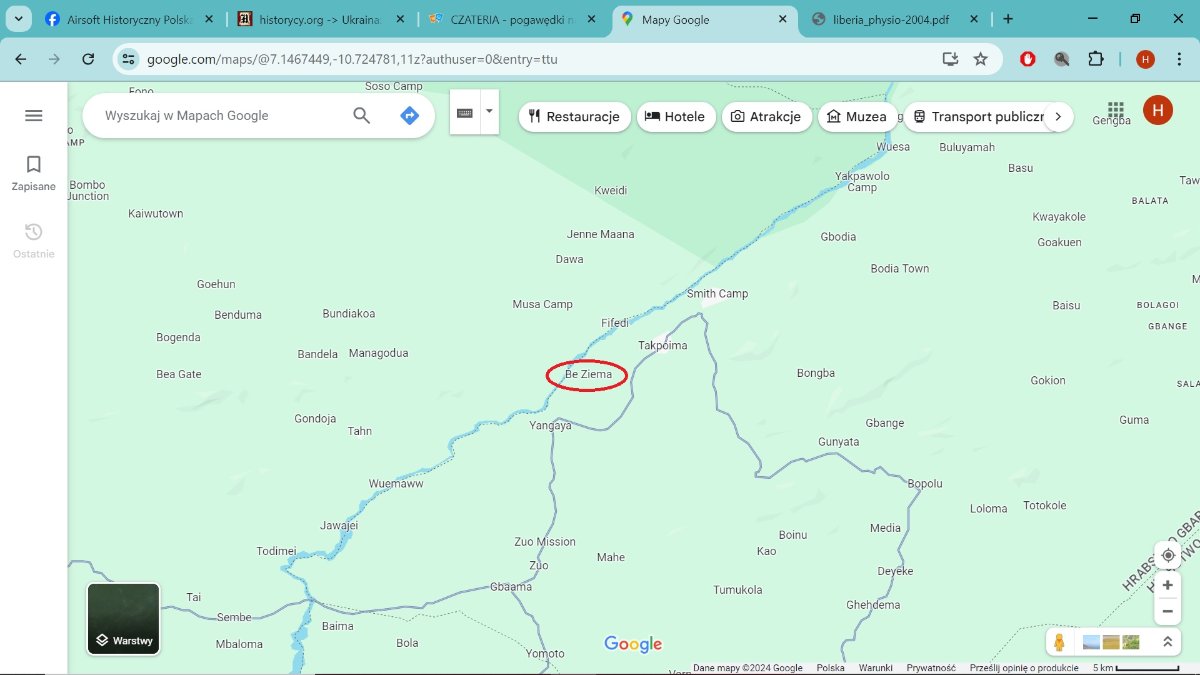Click the search magnifier icon
Viewport: 1200px width, 675px height.
pyautogui.click(x=362, y=116)
